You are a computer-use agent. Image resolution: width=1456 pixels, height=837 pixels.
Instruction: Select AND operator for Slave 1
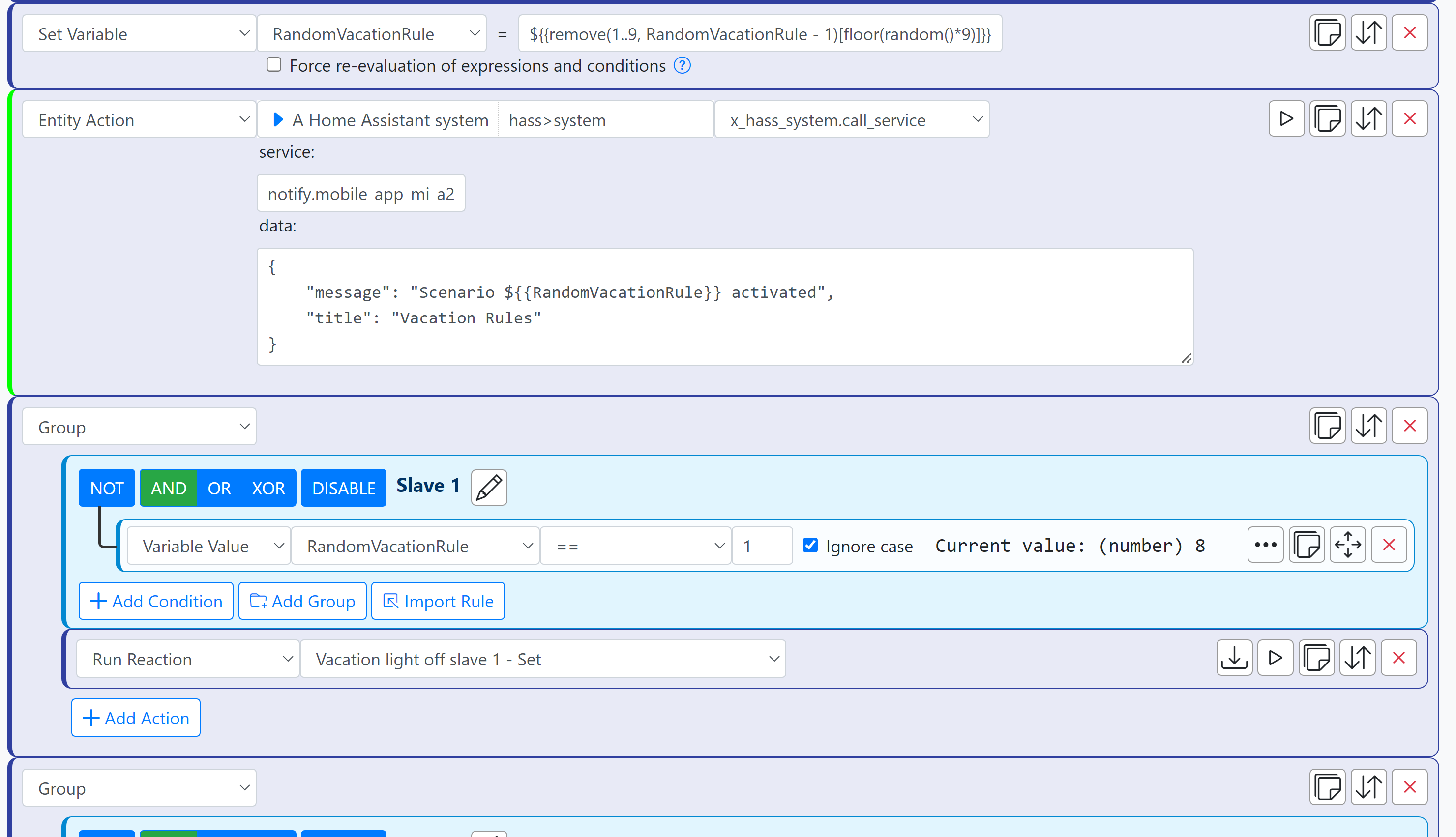tap(169, 488)
